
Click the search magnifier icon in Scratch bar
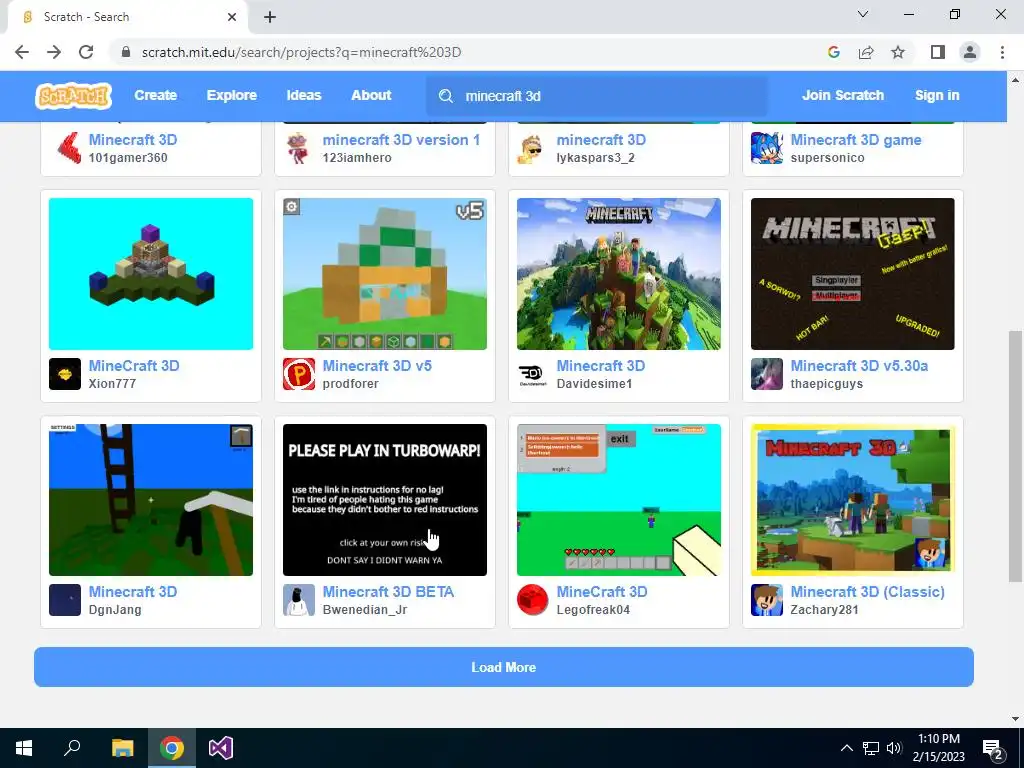pyautogui.click(x=445, y=96)
